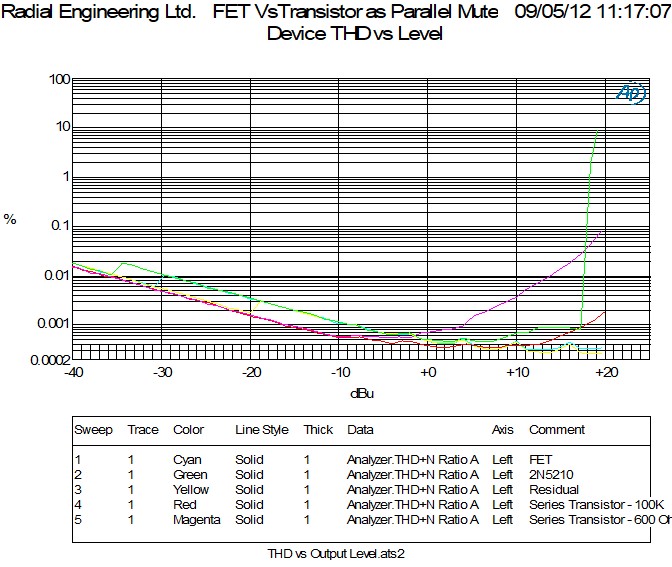Click the 'Axis' column header
The width and height of the screenshot is (672, 567).
[502, 430]
